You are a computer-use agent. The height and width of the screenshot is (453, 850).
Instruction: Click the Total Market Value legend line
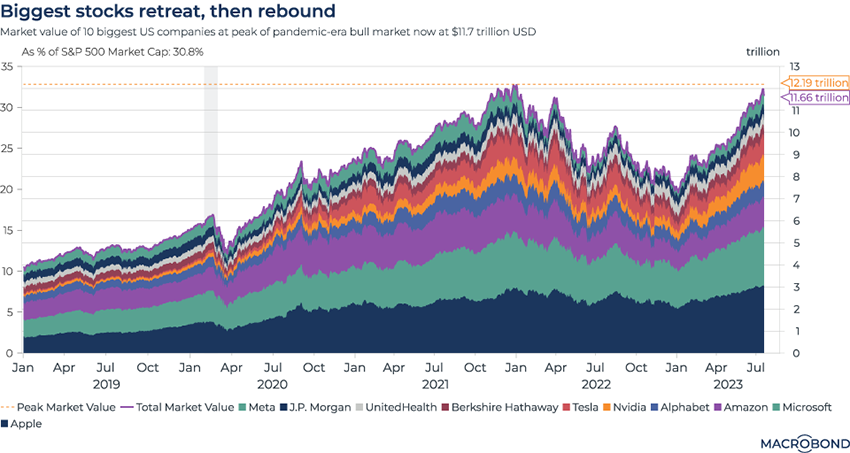tap(157, 407)
